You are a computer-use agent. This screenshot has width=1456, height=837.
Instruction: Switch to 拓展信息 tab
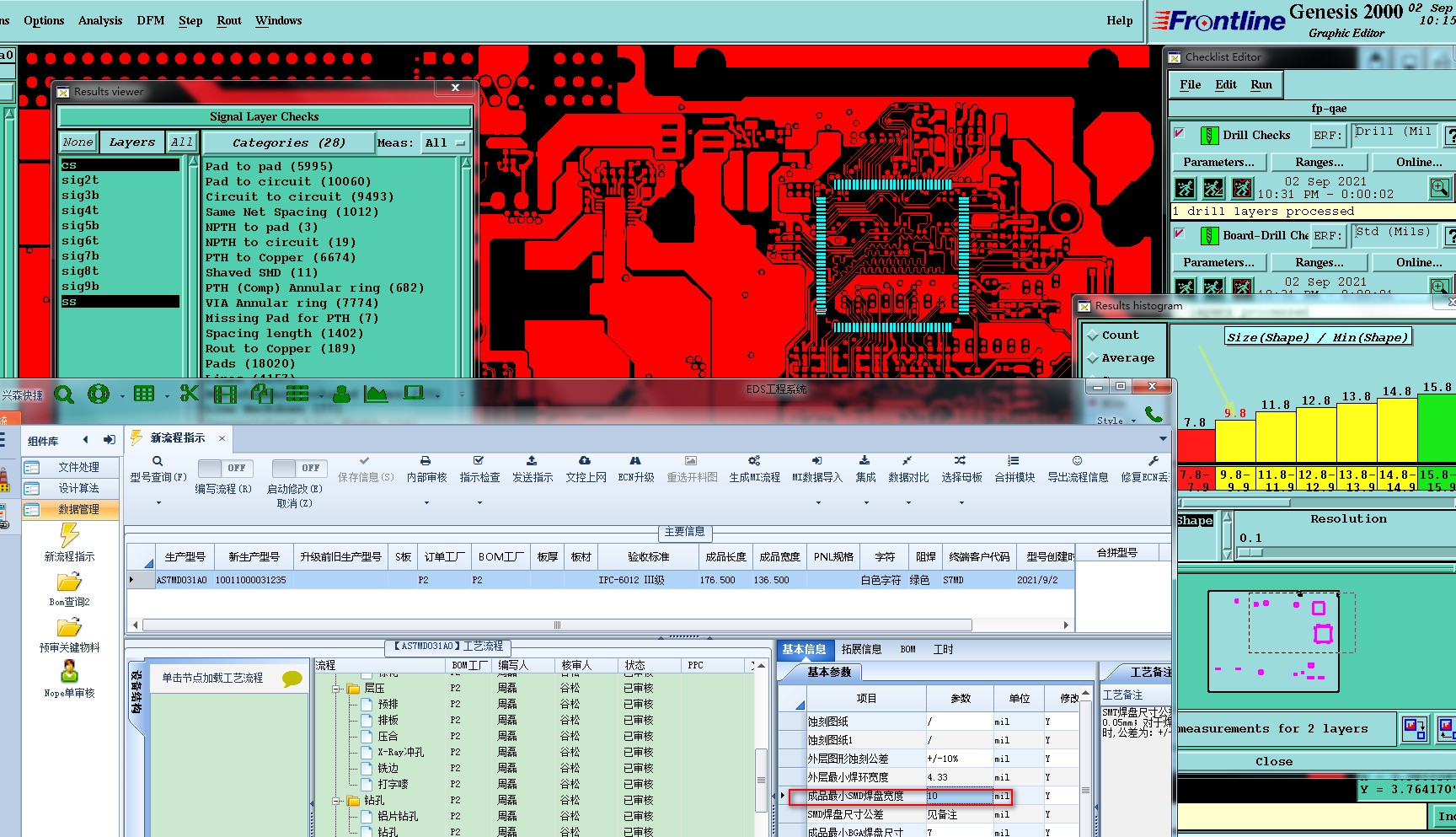click(x=861, y=649)
